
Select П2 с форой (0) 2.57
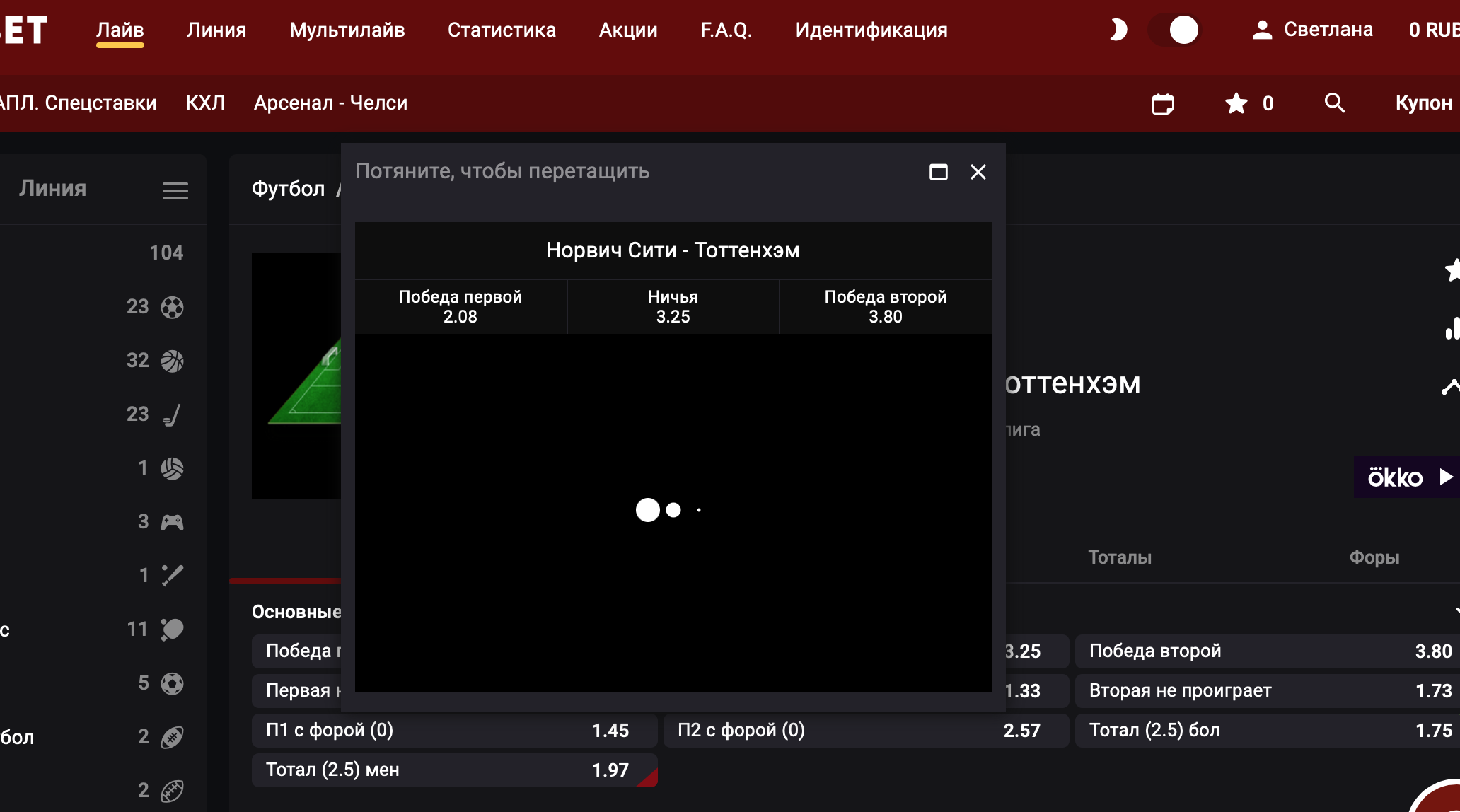pos(867,731)
